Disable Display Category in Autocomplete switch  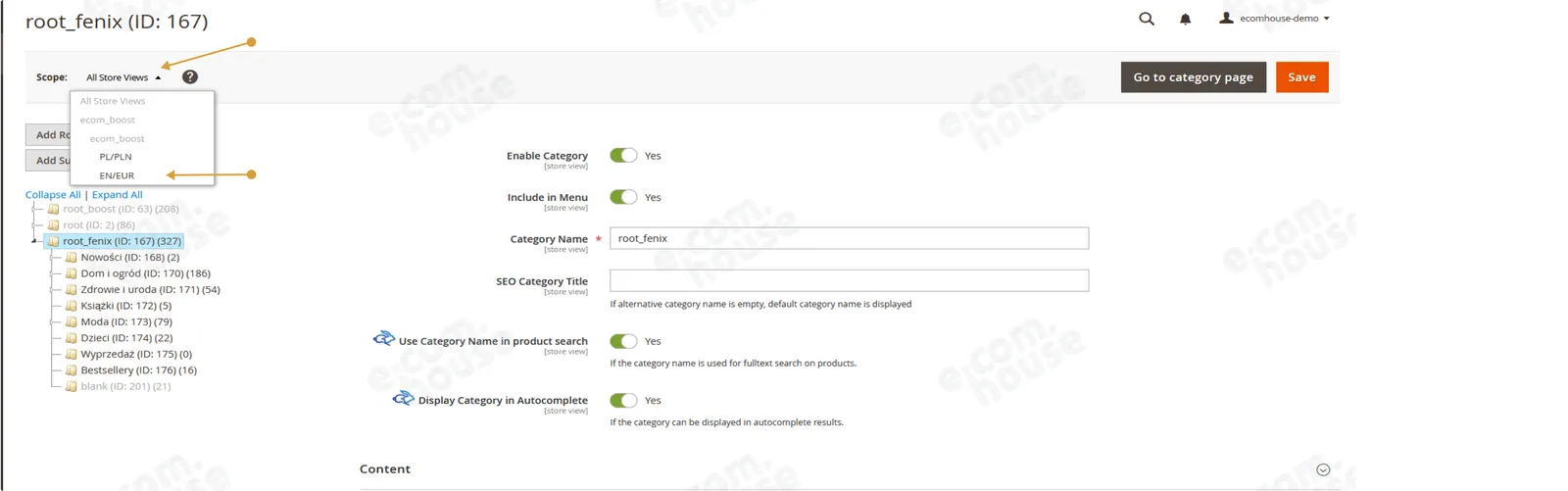tap(623, 400)
